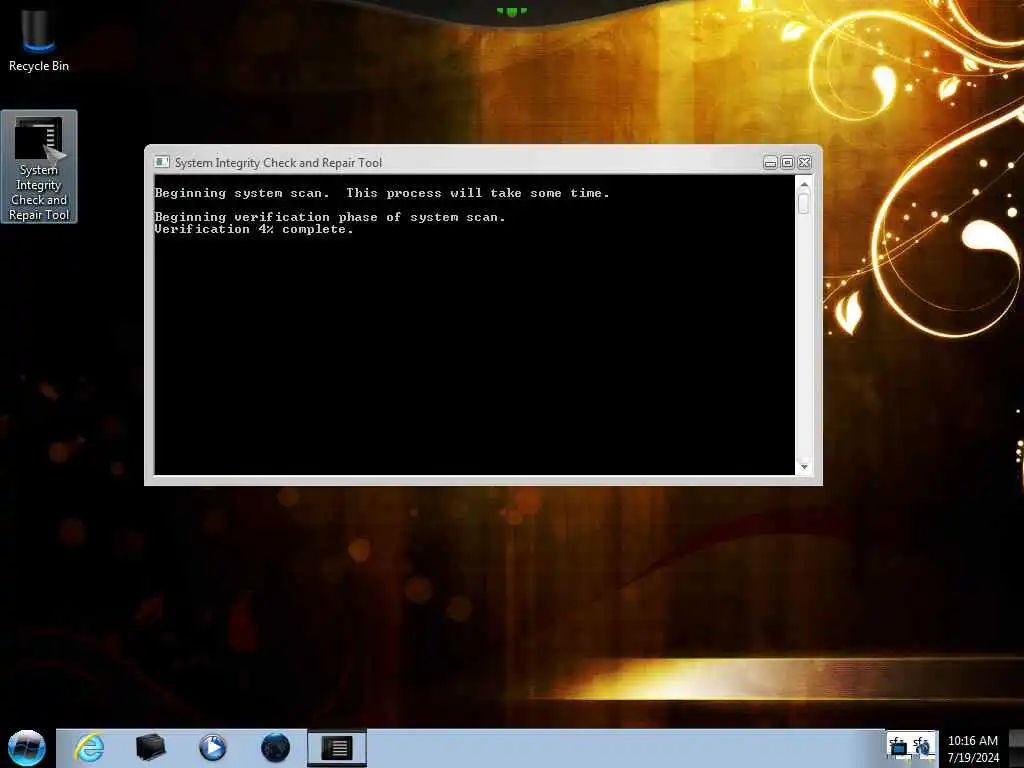The width and height of the screenshot is (1024, 768).
Task: Minimize the System Integrity Check and Repair Tool window
Action: click(770, 163)
